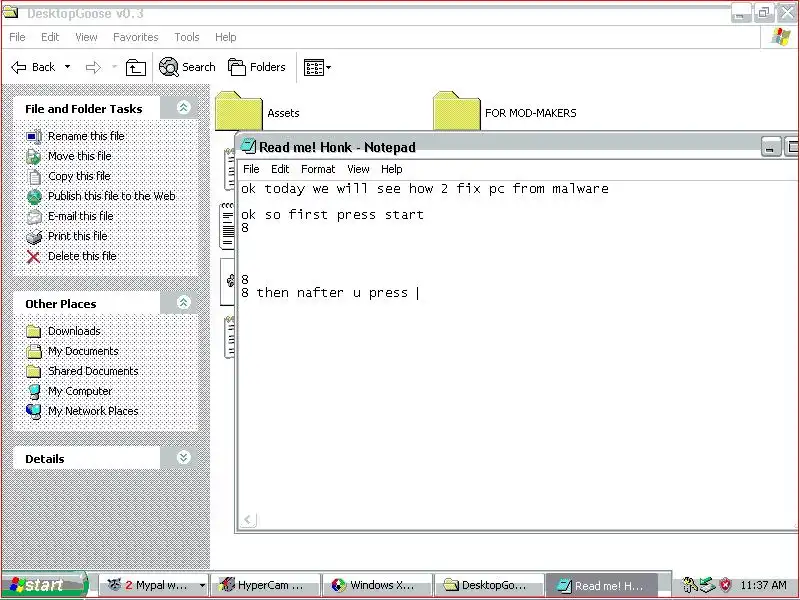Open Explorer's Edit menu

[50, 37]
